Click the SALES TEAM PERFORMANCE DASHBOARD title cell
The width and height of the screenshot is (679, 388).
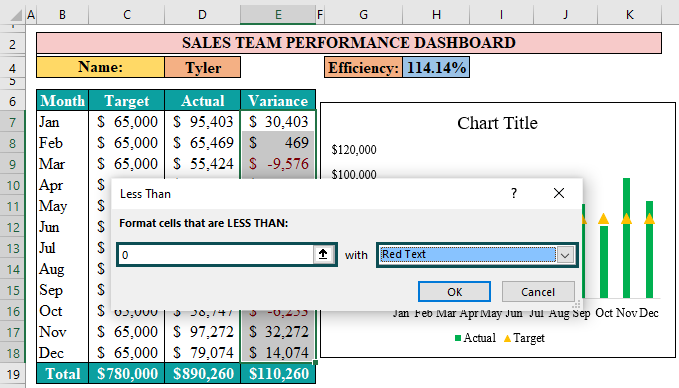coord(349,43)
